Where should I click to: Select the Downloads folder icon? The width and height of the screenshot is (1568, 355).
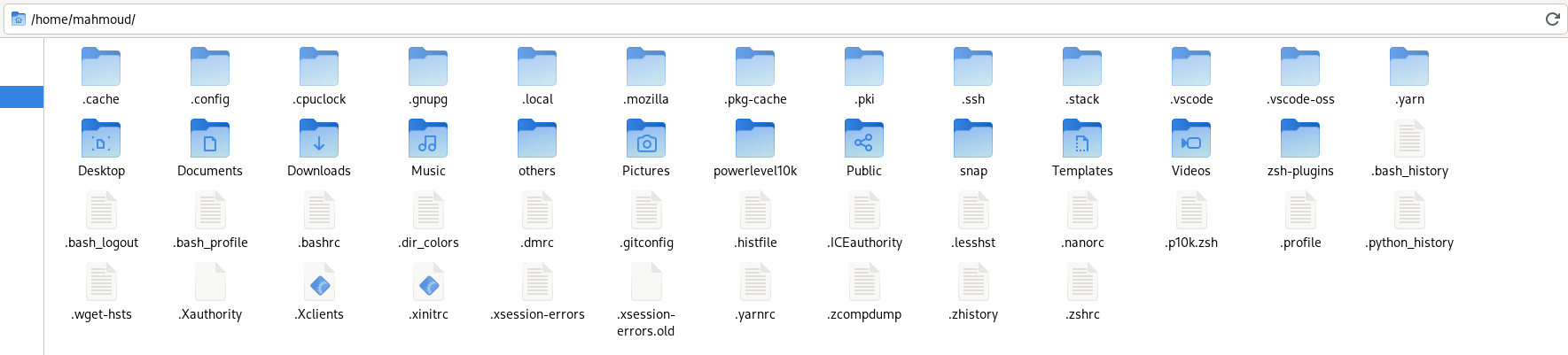(x=319, y=140)
